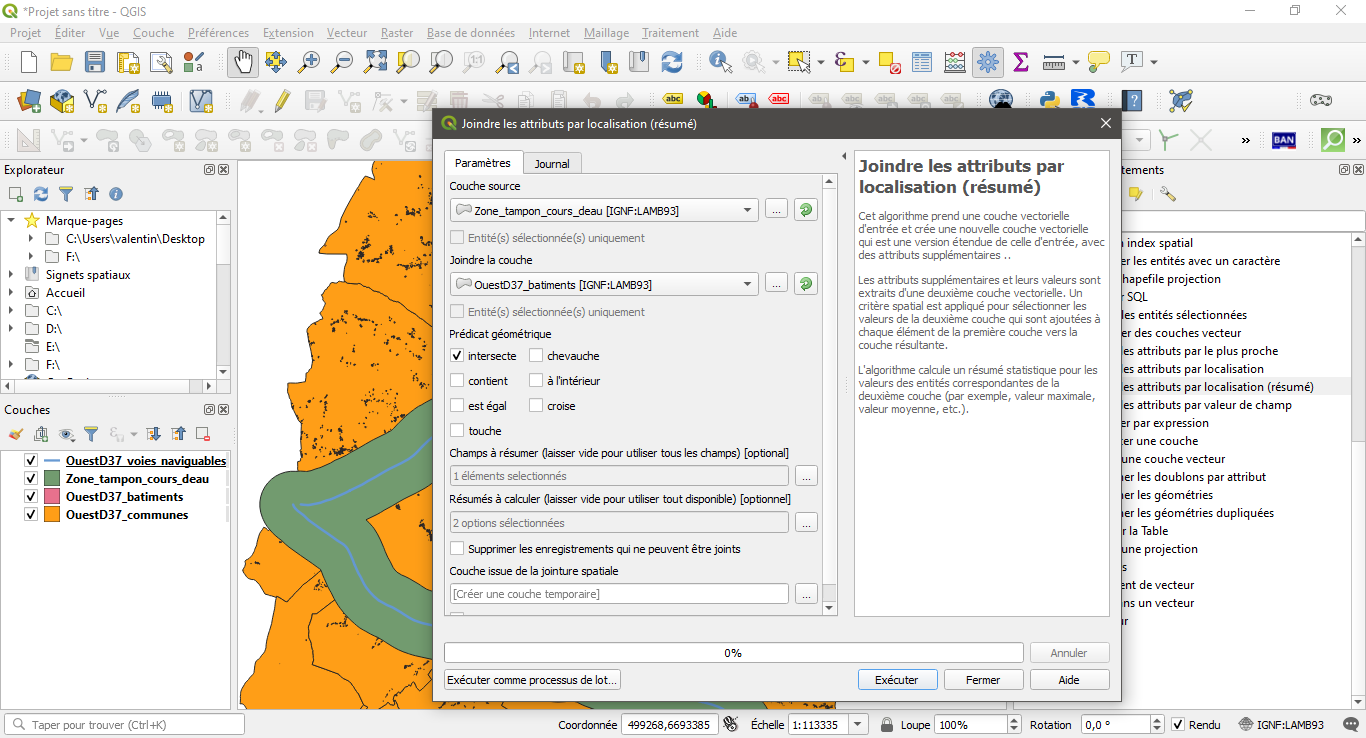The width and height of the screenshot is (1366, 738).
Task: Open the text annotation dropdown arrow
Action: pyautogui.click(x=1154, y=62)
